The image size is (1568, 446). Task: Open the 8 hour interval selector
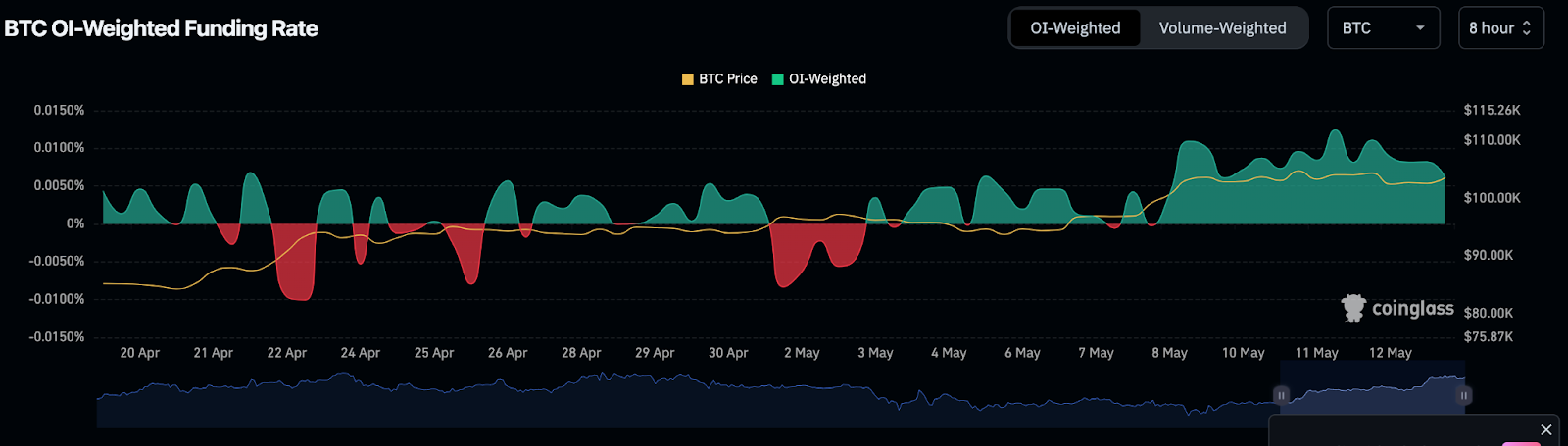(1500, 28)
